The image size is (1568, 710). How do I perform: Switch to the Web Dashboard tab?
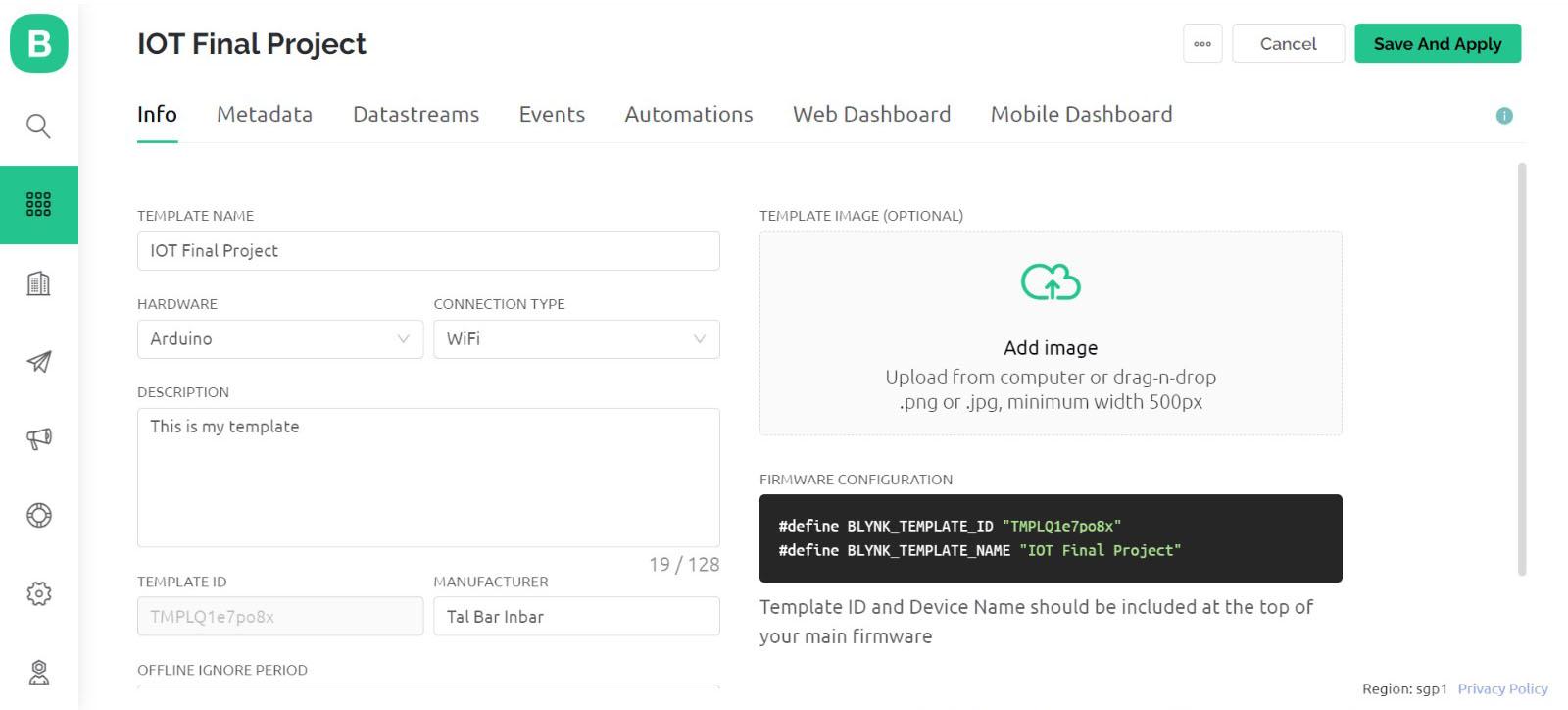click(x=871, y=115)
